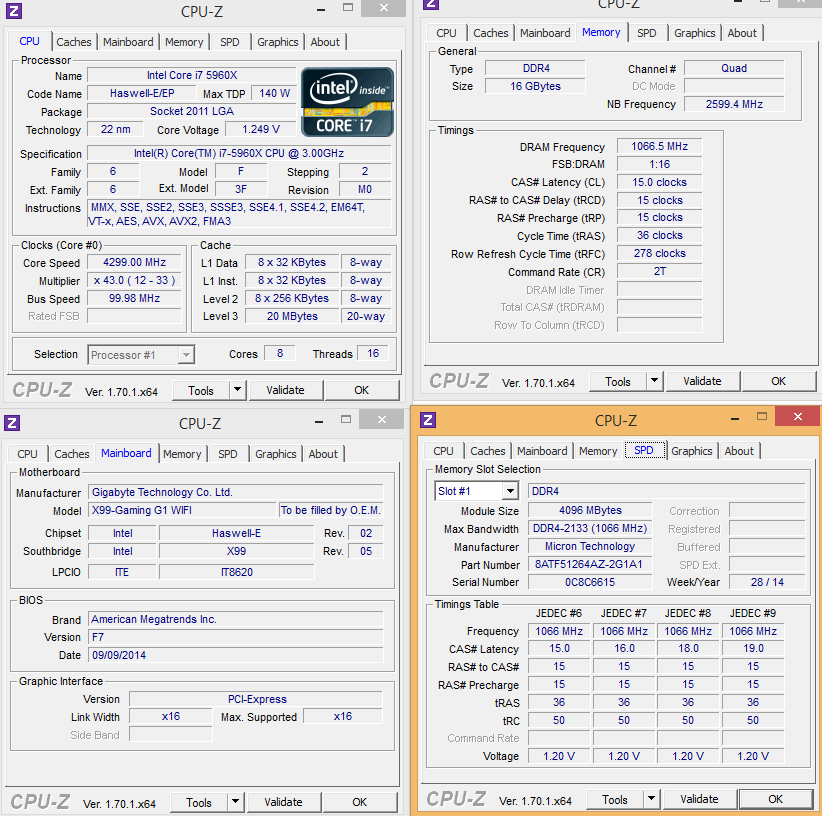Click the Part Number 8ATF51264AZ-2G1A1

(590, 564)
